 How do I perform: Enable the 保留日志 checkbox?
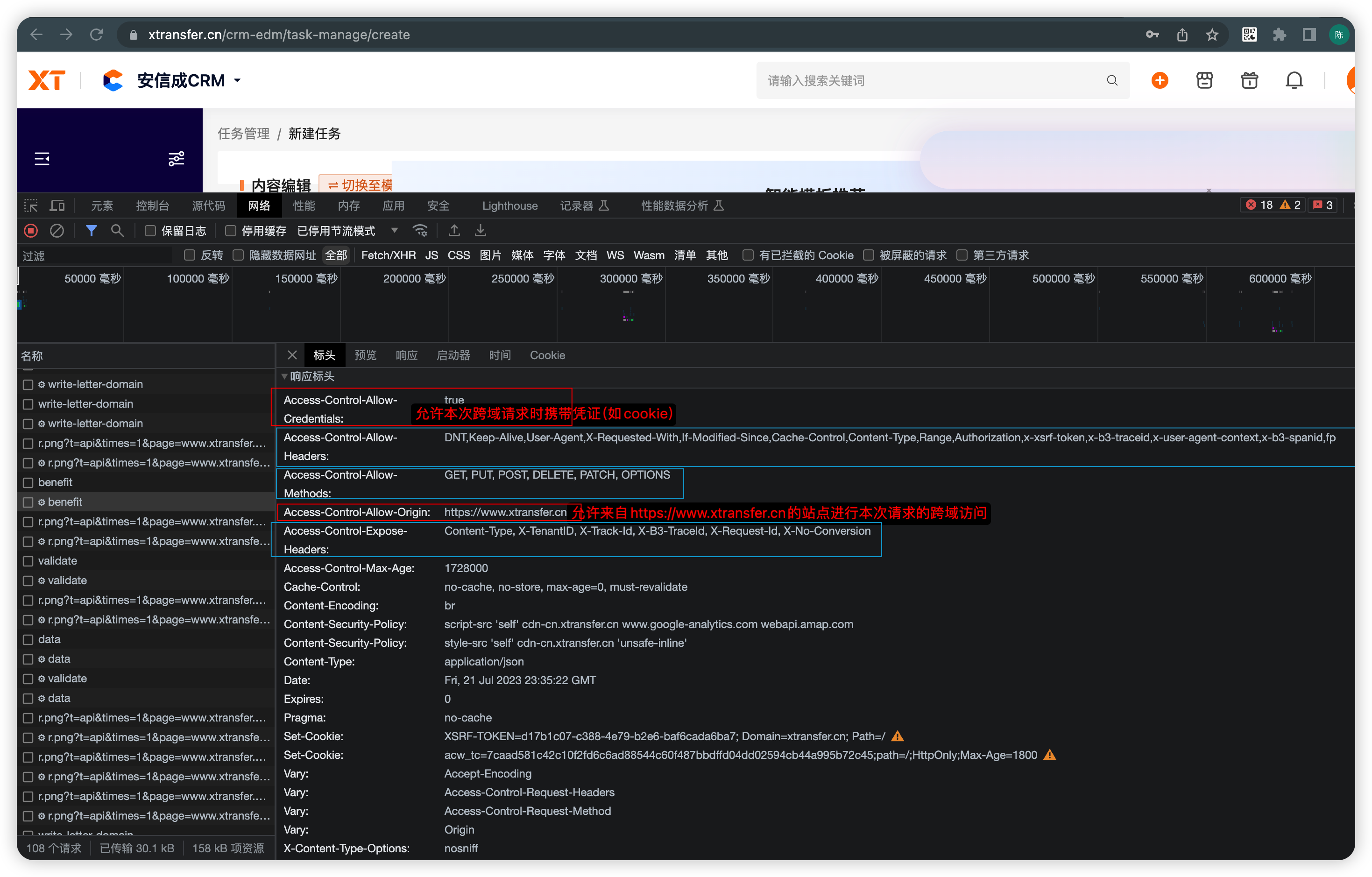[x=150, y=231]
